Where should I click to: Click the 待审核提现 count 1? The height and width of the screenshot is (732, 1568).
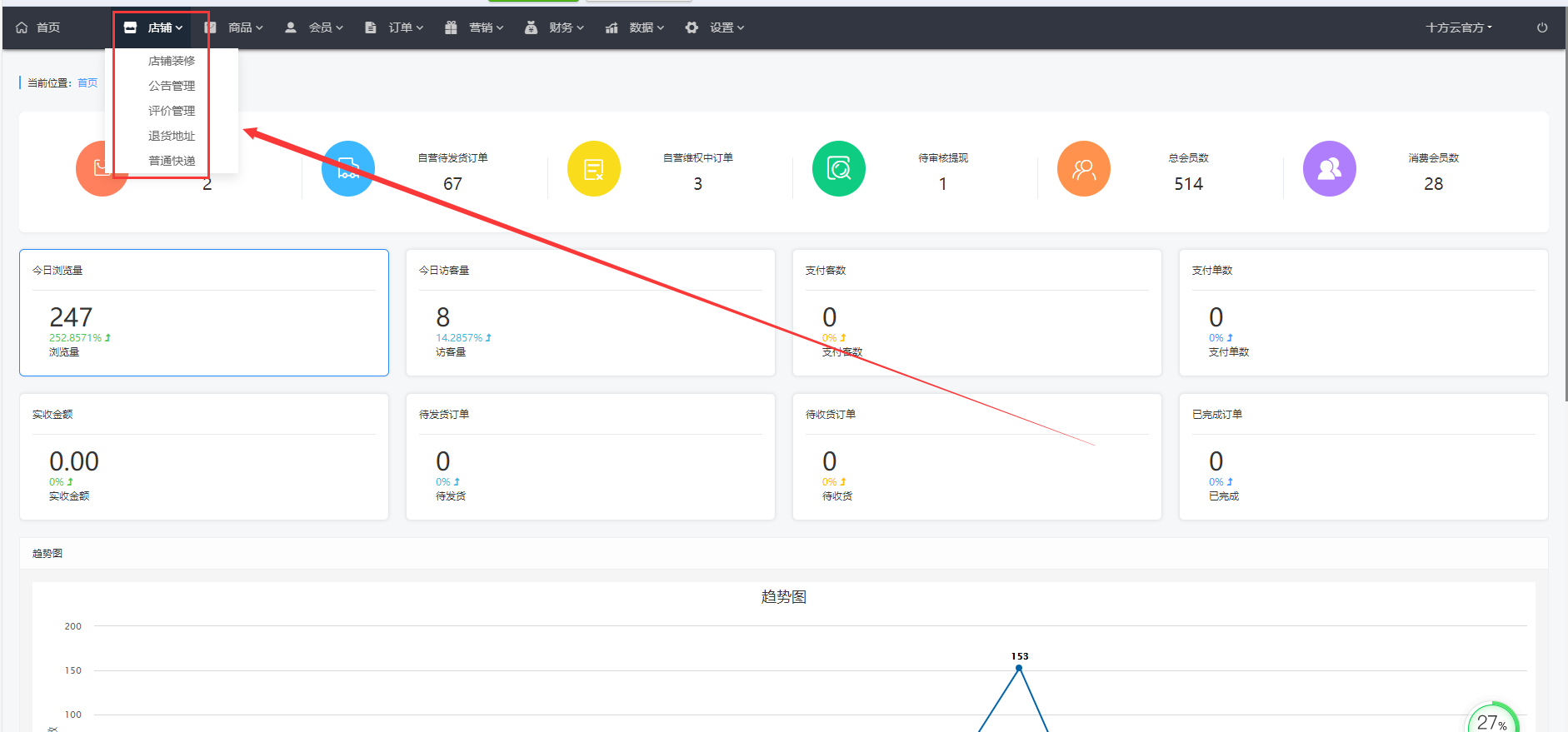(x=943, y=184)
